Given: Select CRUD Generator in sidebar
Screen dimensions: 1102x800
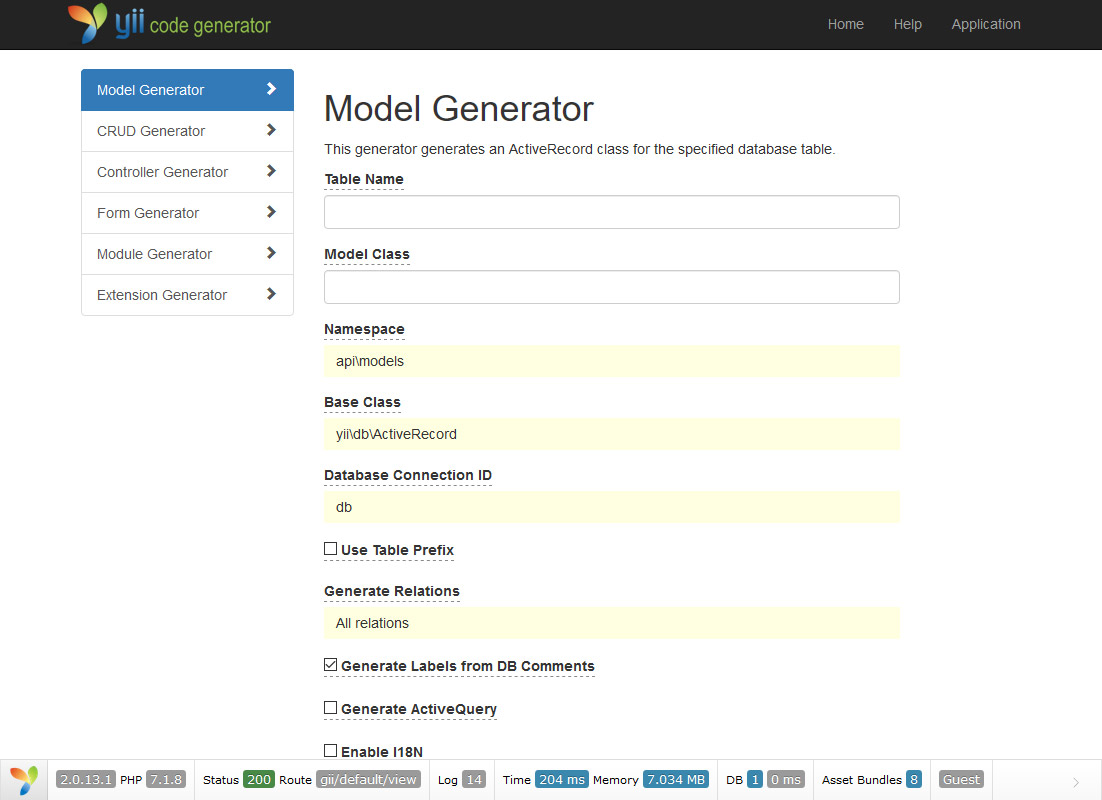Looking at the screenshot, I should tap(187, 131).
